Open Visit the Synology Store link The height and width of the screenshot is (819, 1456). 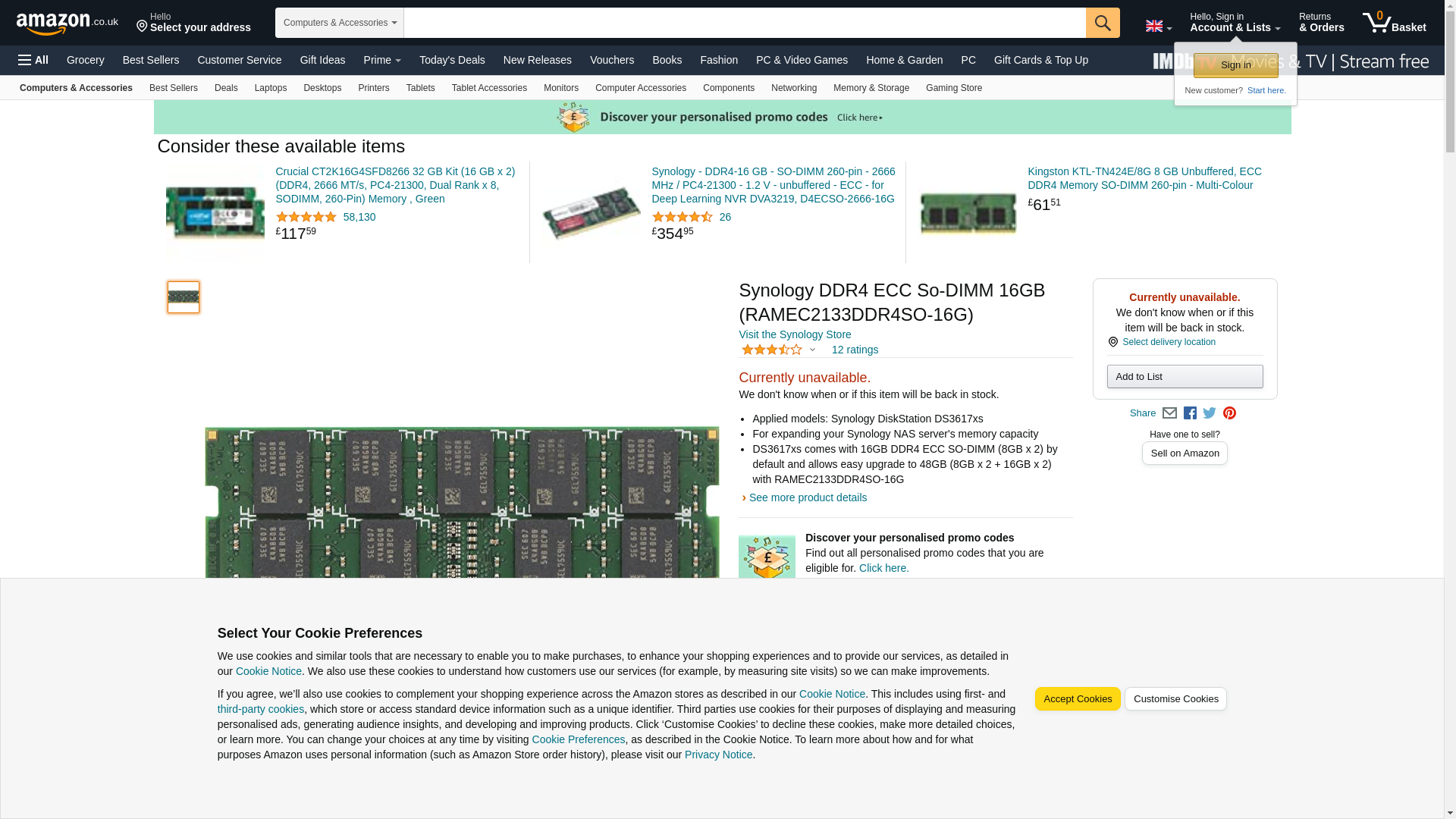[794, 334]
